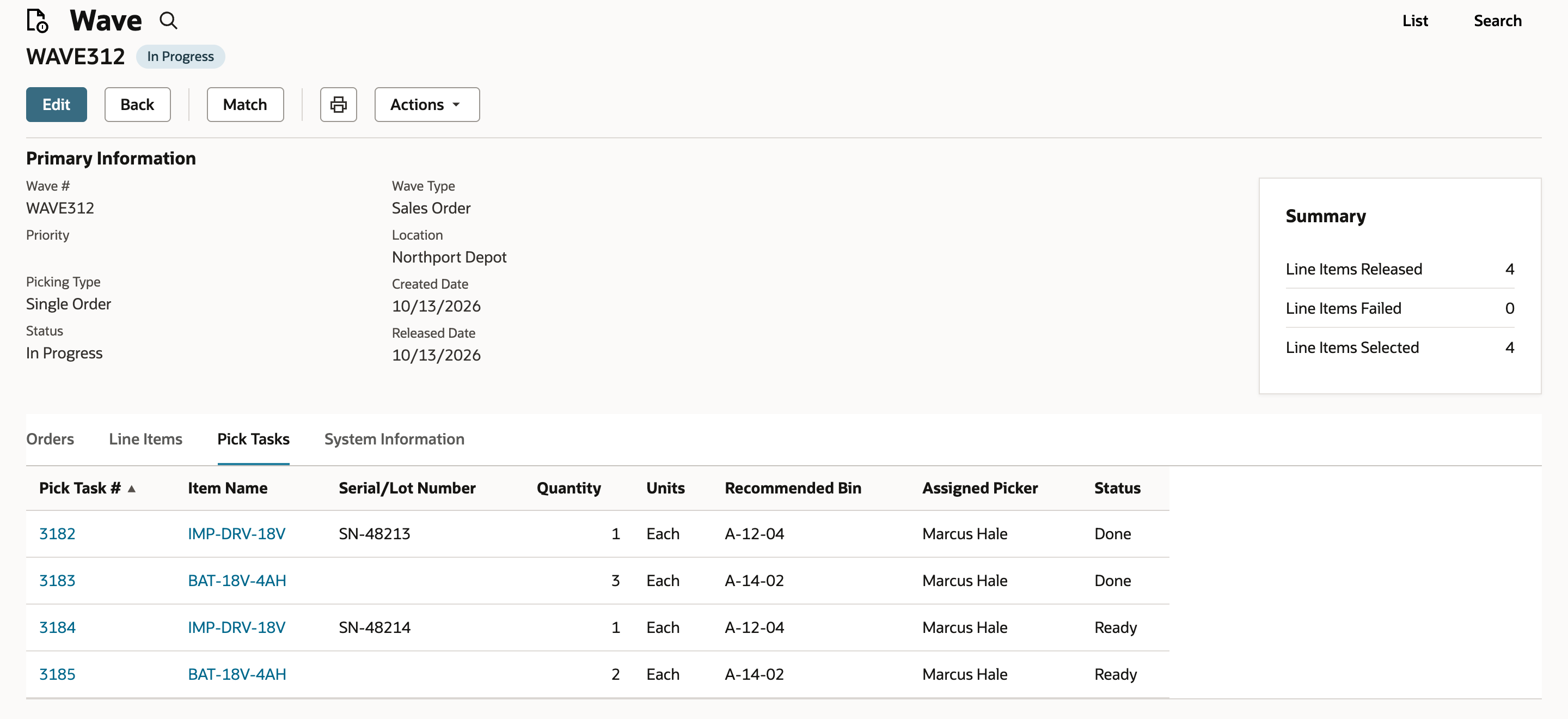Go back with the Back button
1568x719 pixels.
[138, 105]
